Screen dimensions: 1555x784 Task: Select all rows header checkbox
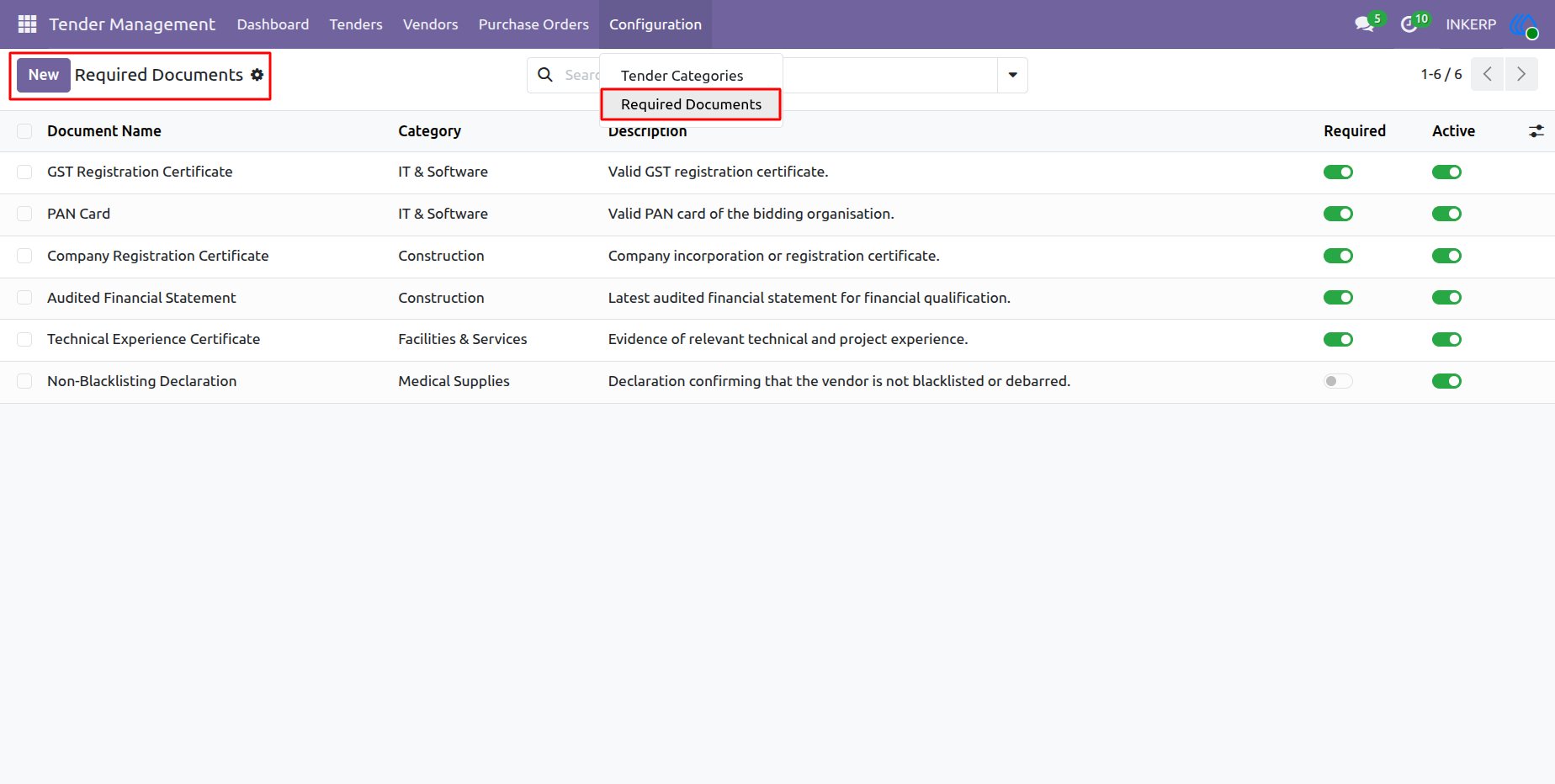24,131
